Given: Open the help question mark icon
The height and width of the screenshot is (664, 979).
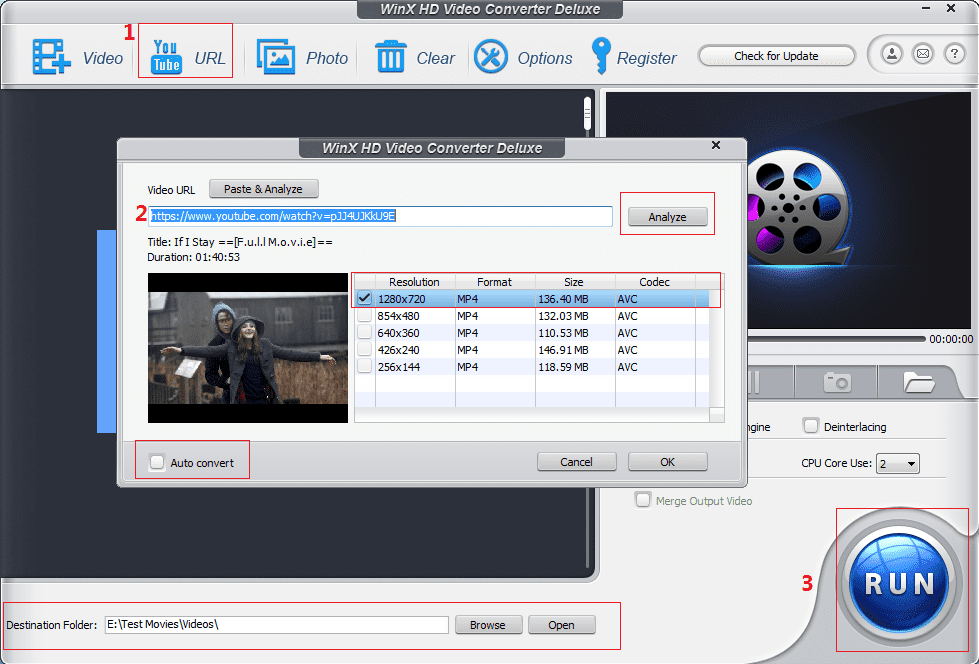Looking at the screenshot, I should [x=954, y=54].
